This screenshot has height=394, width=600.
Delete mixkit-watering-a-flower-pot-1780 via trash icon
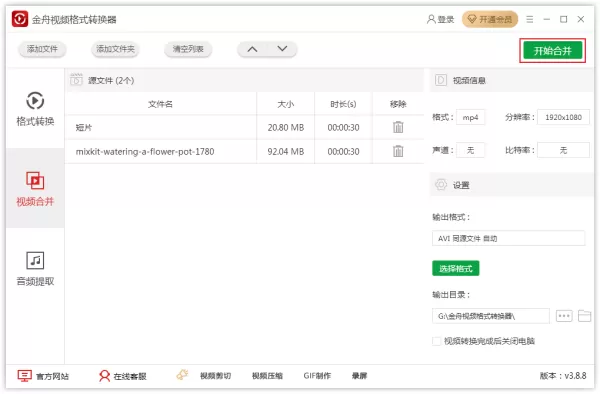tap(398, 151)
